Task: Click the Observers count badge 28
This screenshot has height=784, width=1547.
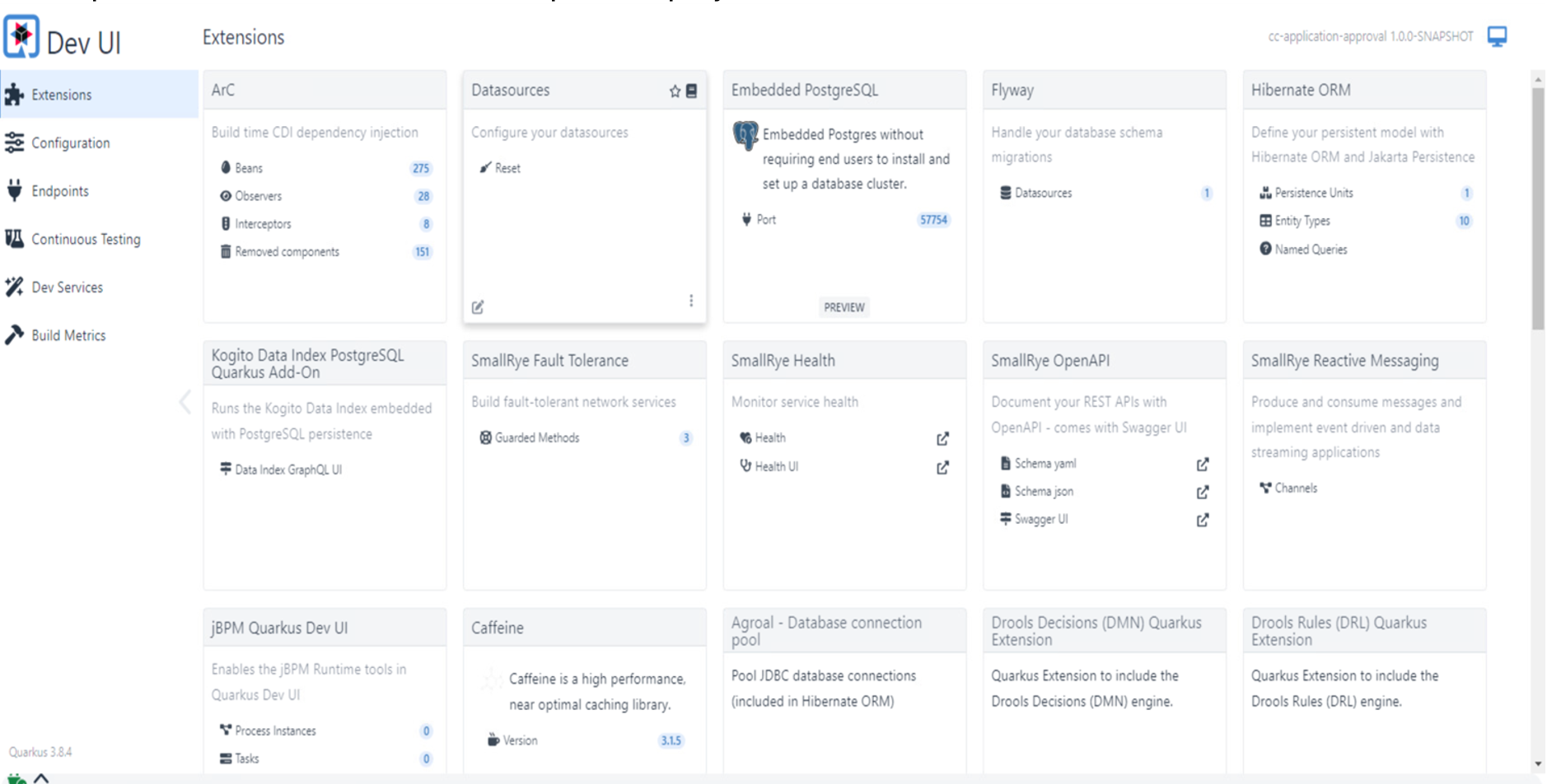Action: [x=423, y=196]
